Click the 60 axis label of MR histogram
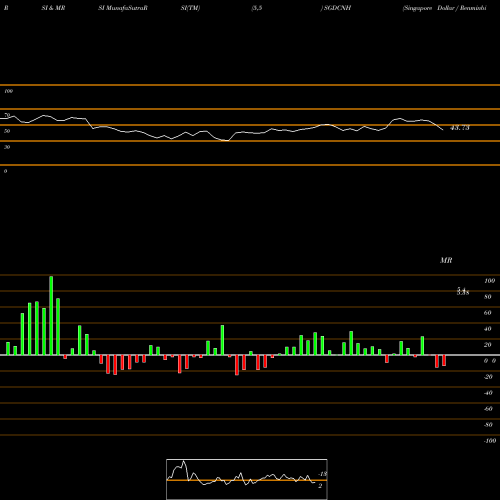The image size is (500, 500). pos(488,313)
